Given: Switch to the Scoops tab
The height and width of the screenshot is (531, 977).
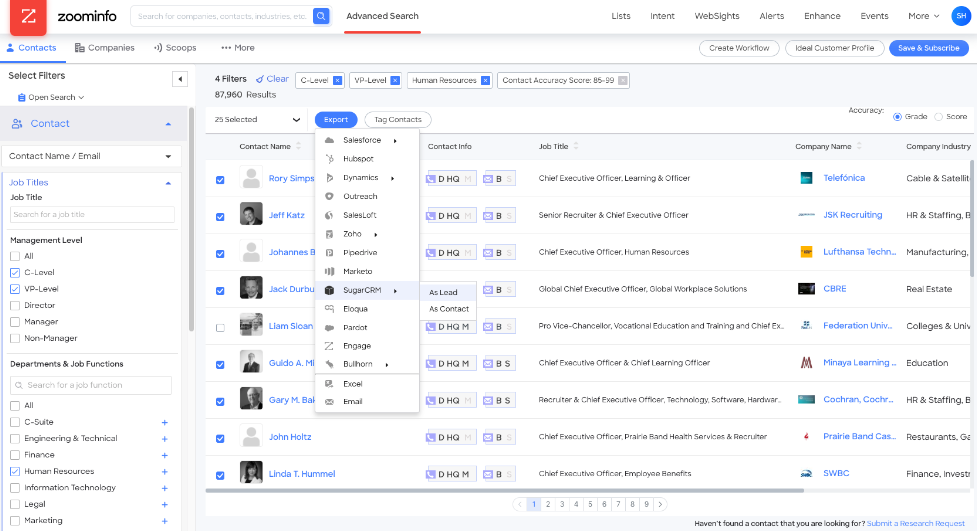Looking at the screenshot, I should tap(175, 48).
